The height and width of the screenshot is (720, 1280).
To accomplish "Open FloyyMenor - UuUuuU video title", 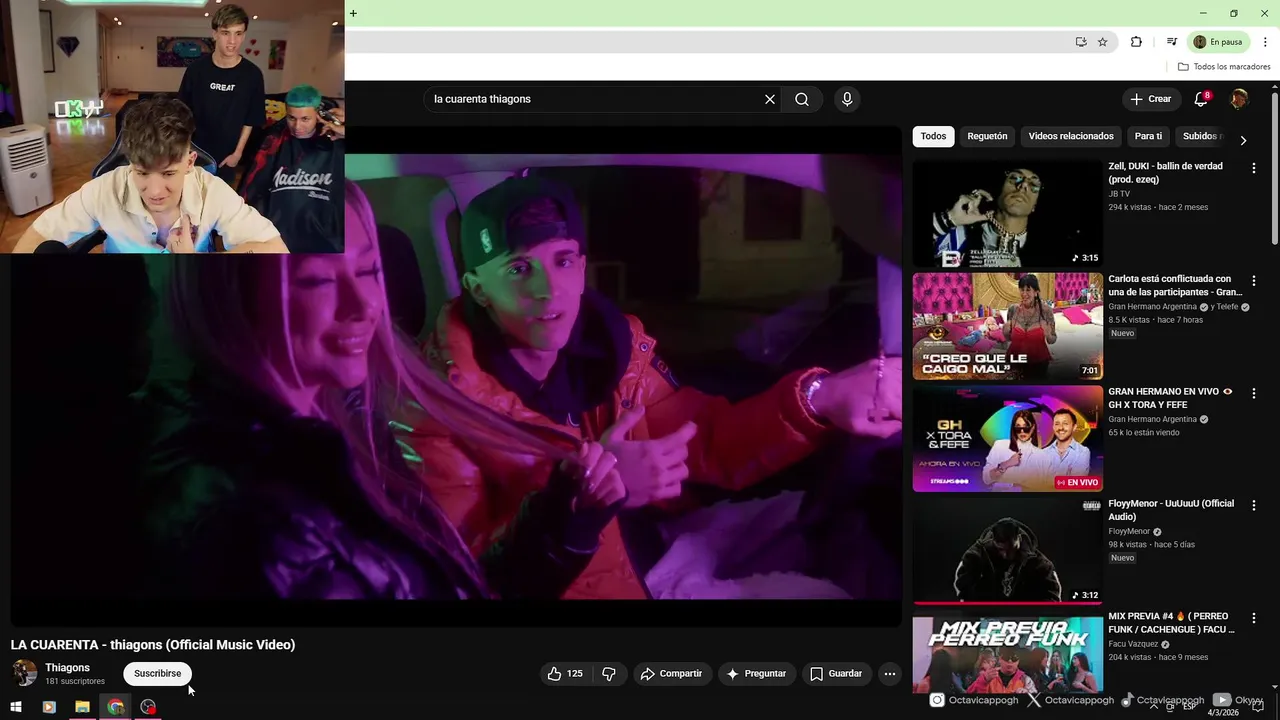I will click(1171, 510).
